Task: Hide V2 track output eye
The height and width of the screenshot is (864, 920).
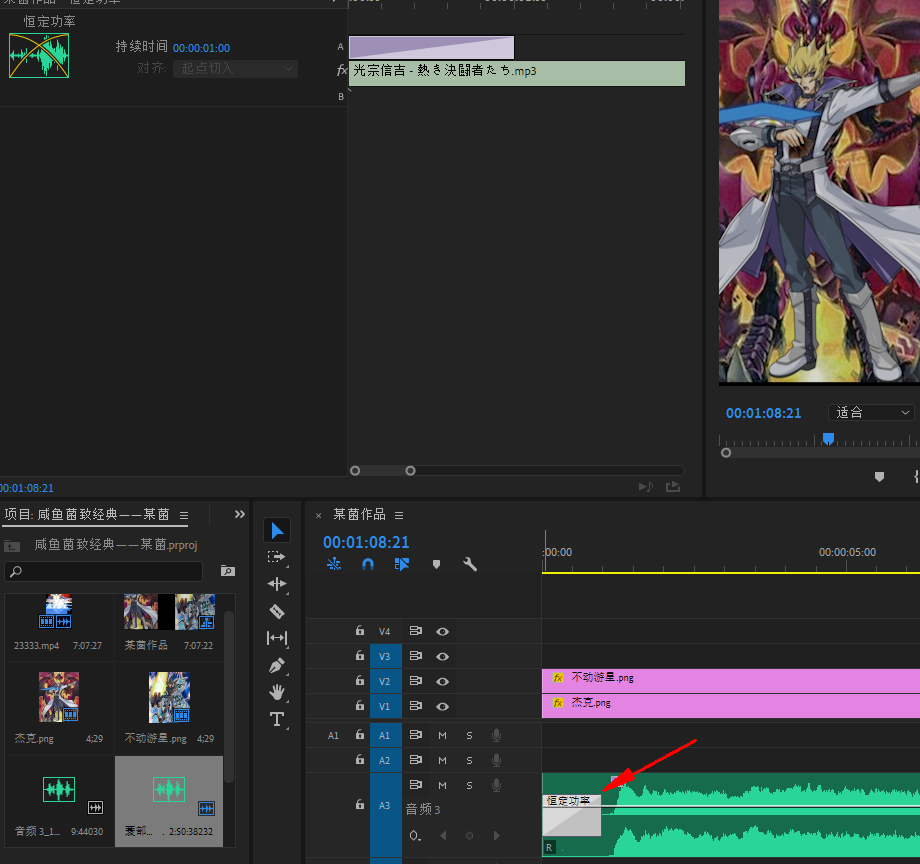Action: (442, 682)
